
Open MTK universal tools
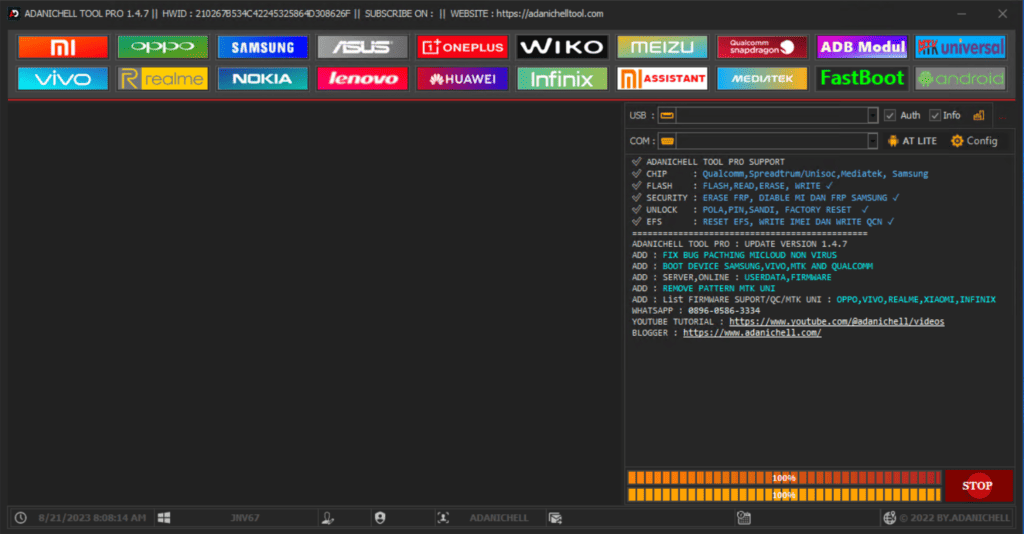[960, 47]
